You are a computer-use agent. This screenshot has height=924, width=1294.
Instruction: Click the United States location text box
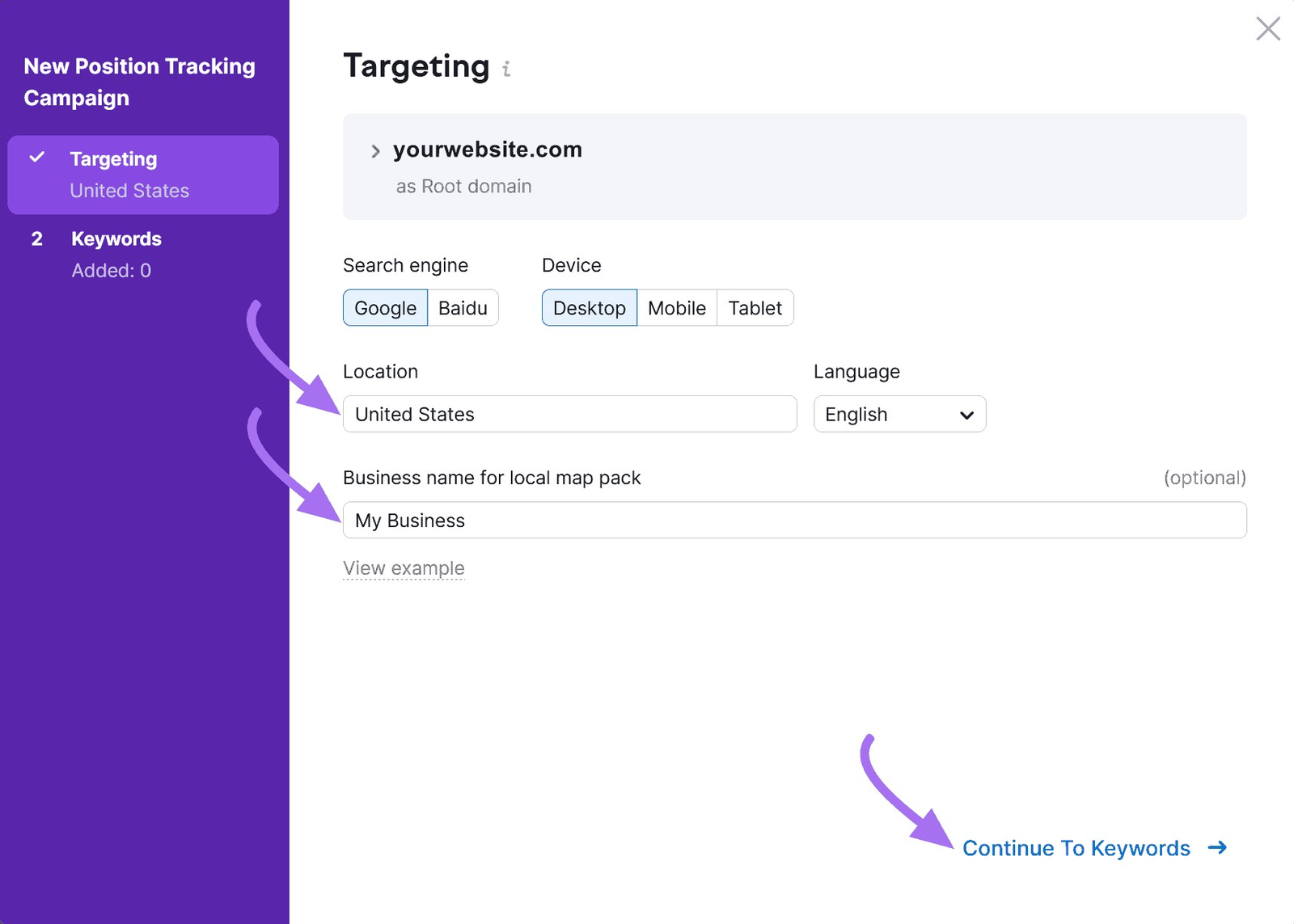coord(569,414)
